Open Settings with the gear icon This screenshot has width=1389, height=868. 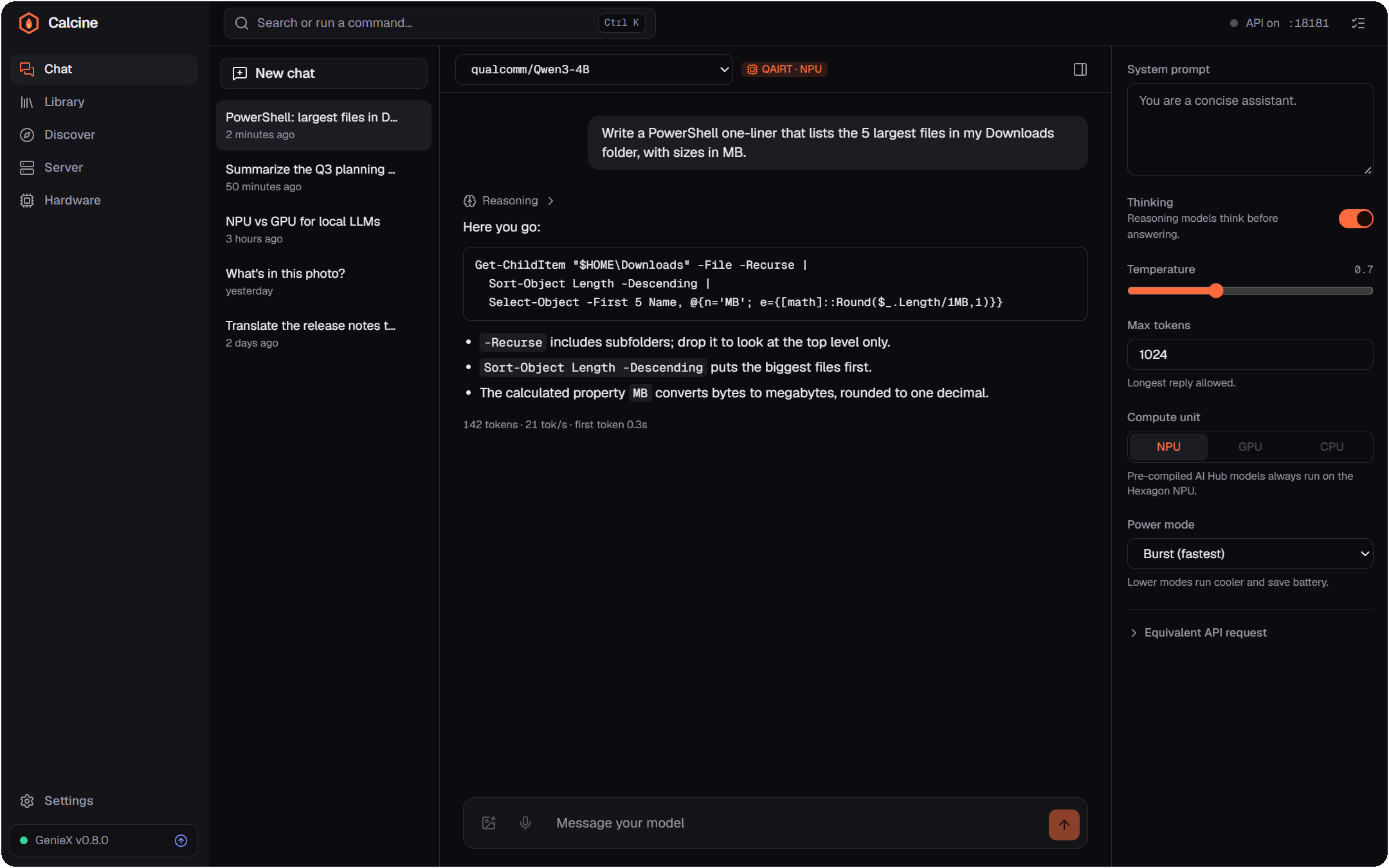(27, 800)
